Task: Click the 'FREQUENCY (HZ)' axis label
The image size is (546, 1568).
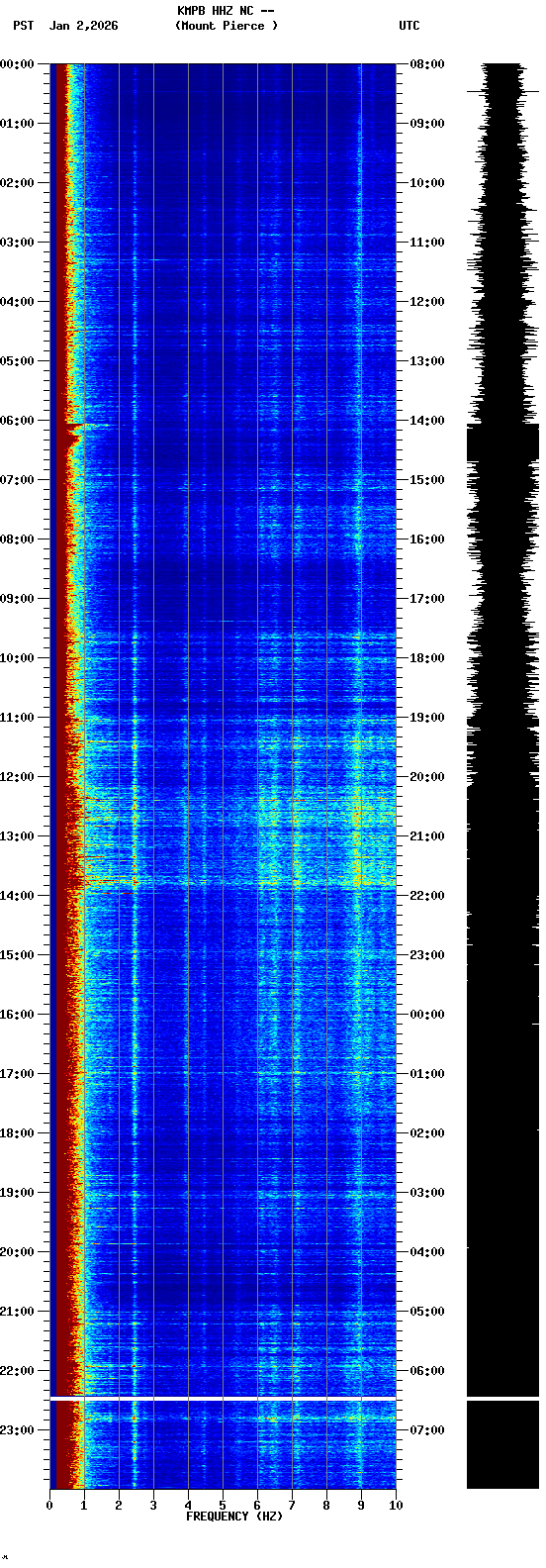Action: point(234,1517)
